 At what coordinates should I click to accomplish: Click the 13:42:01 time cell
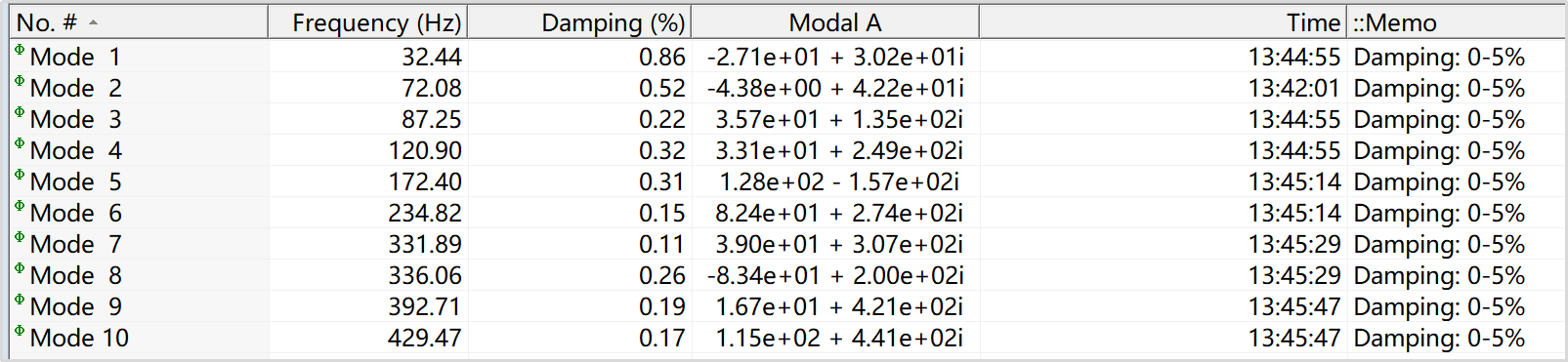[1293, 88]
